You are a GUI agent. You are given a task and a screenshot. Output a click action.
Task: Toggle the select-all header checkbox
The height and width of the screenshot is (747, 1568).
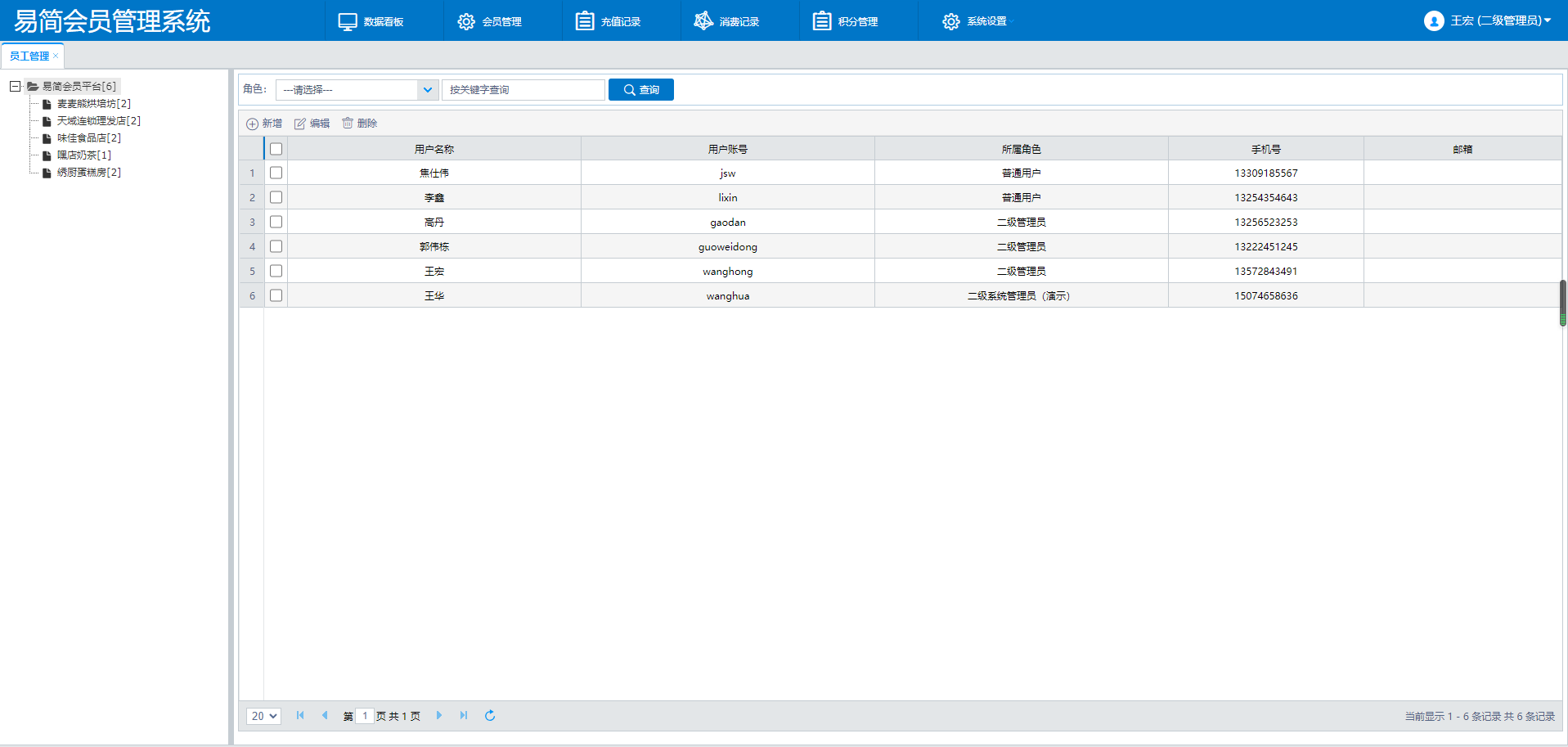[276, 149]
